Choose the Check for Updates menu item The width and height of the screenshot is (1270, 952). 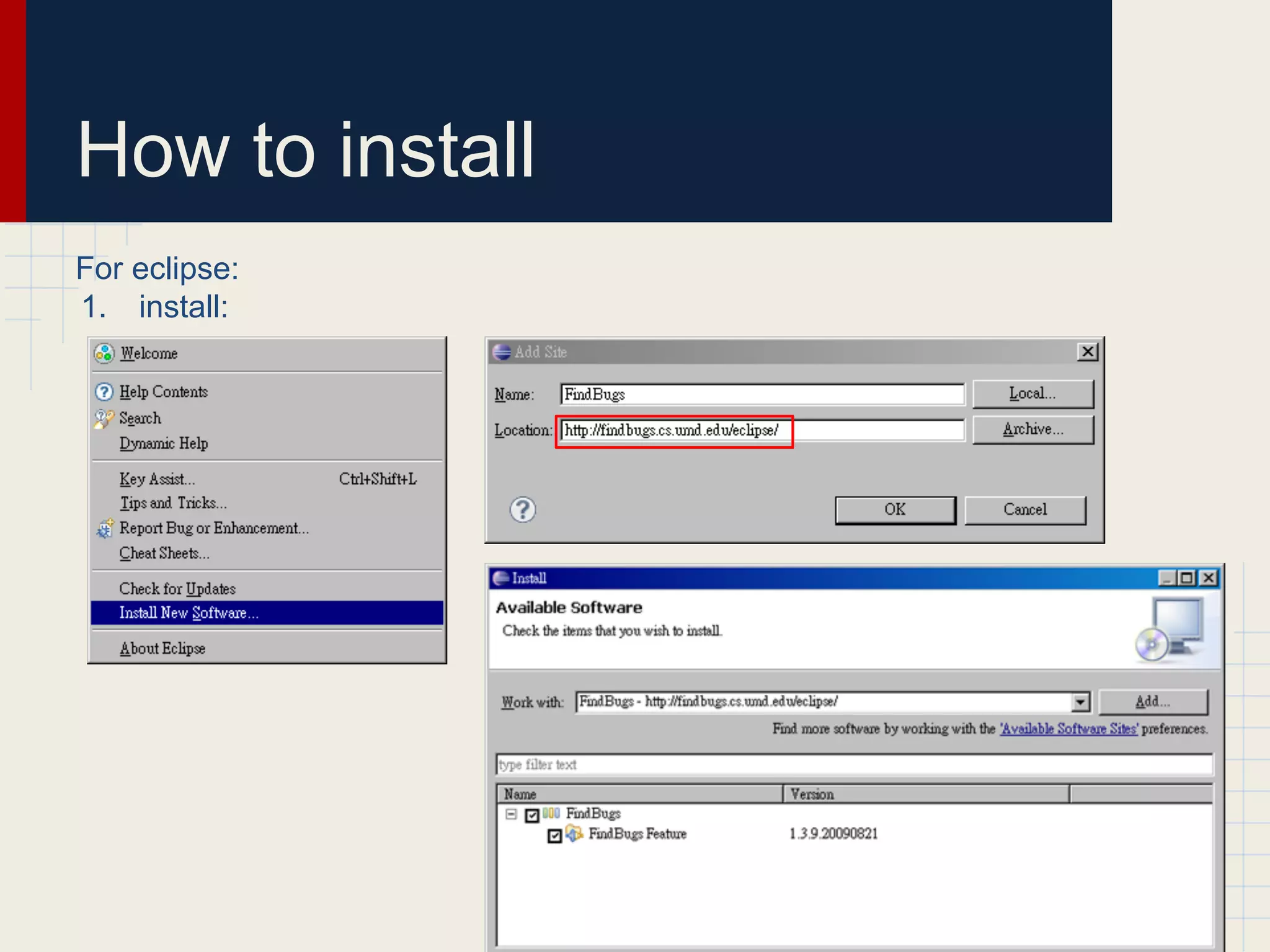click(x=177, y=589)
